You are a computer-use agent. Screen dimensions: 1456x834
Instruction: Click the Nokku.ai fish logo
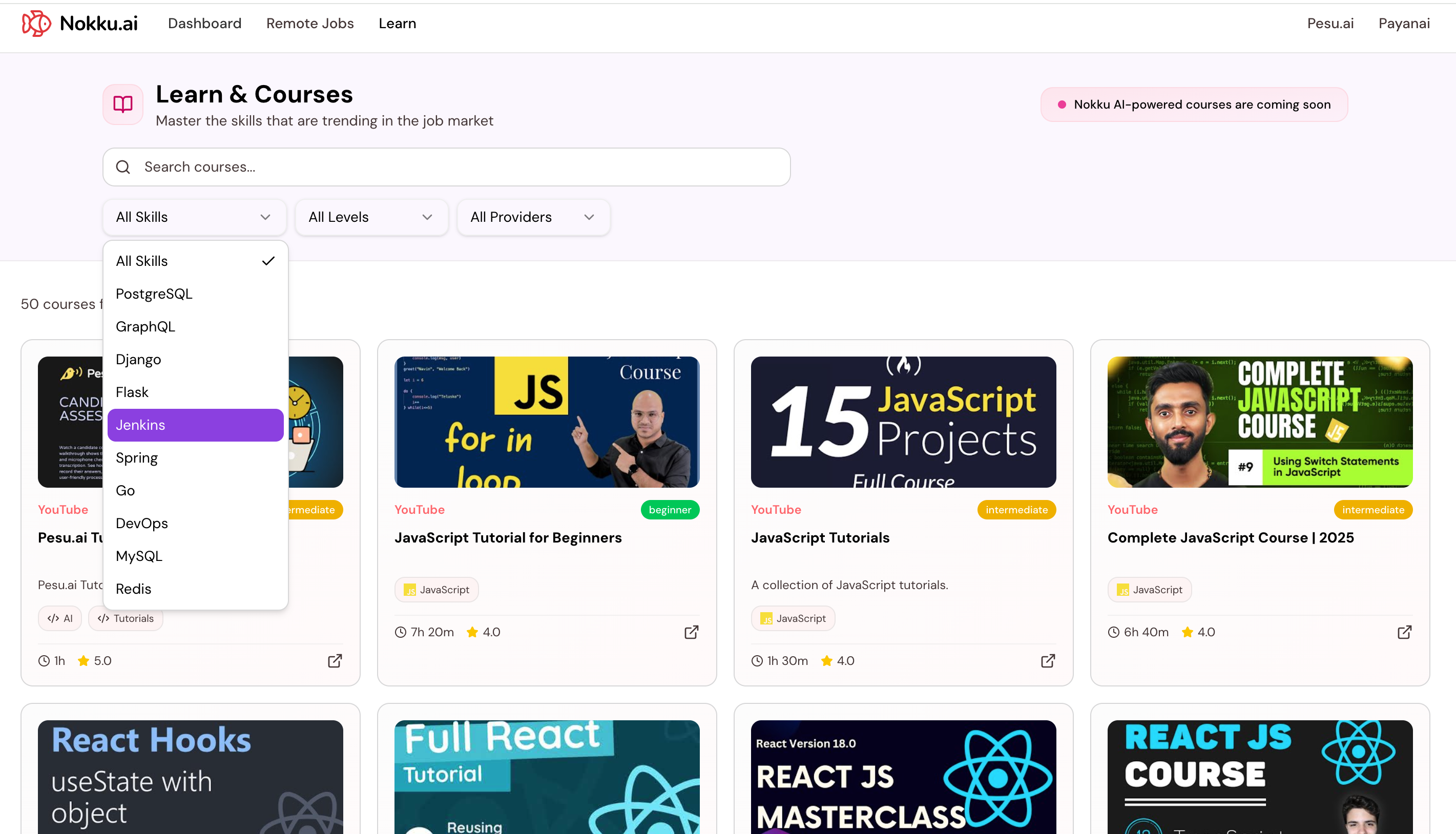(x=36, y=24)
